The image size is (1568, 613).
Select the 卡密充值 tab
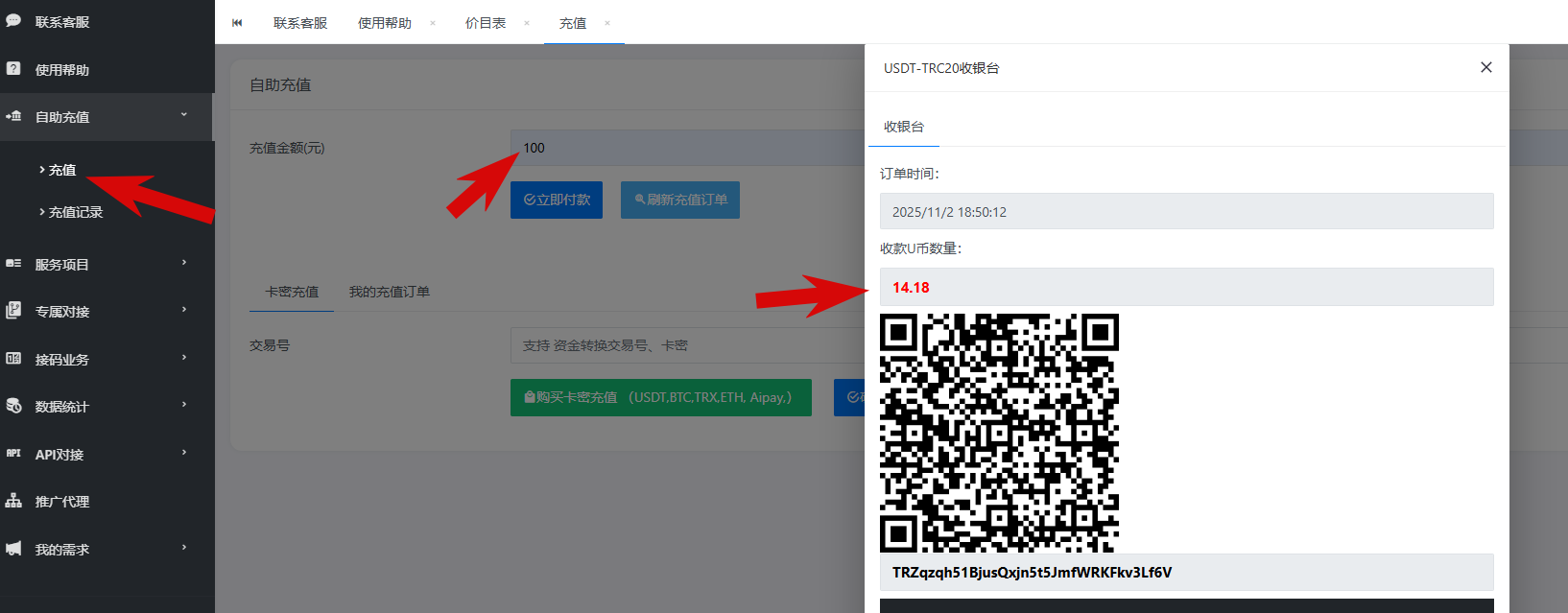(x=292, y=292)
